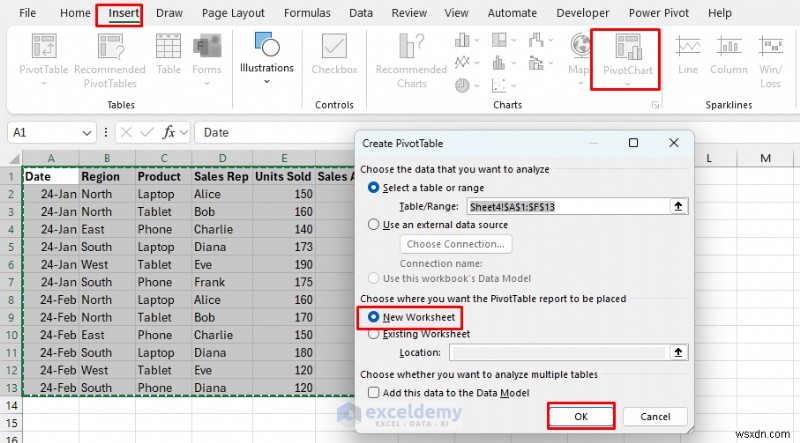Click the Location input field
800x443 pixels.
click(559, 352)
